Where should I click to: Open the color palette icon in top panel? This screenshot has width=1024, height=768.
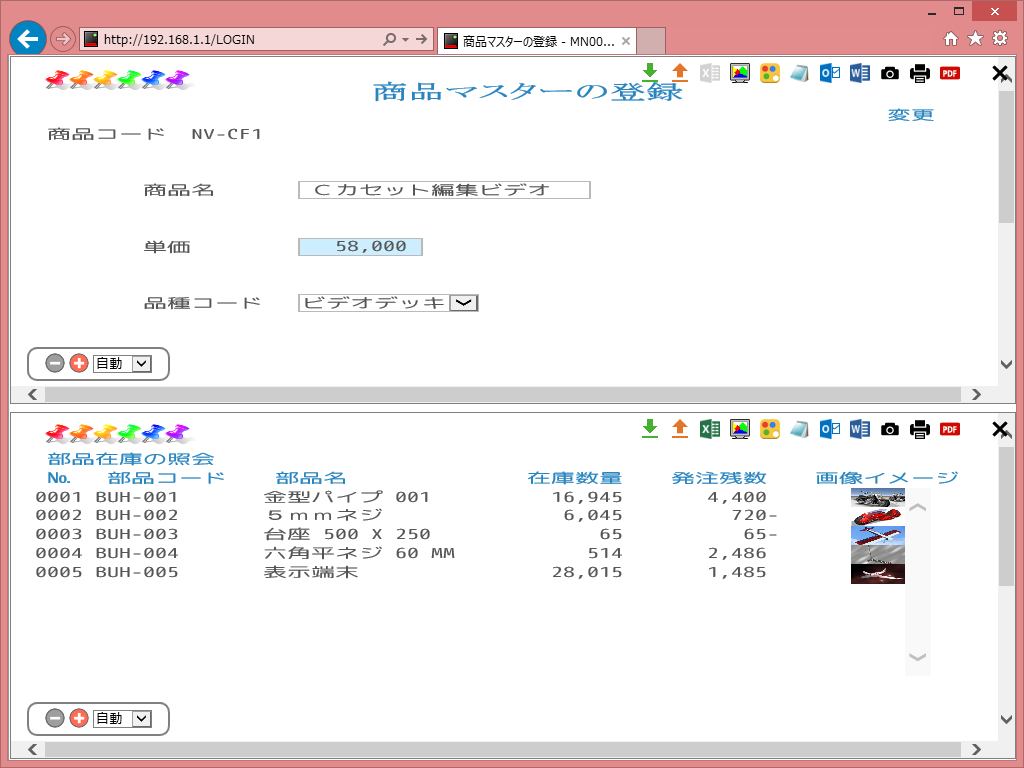769,72
